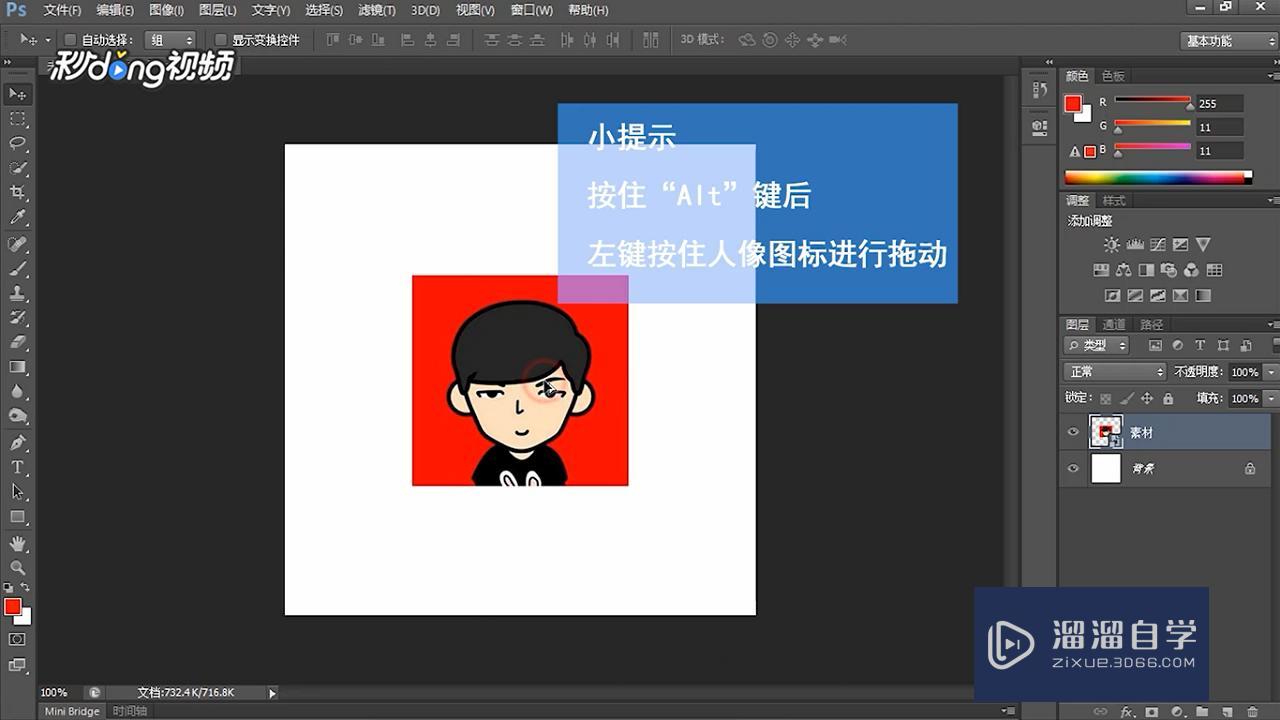Select the Zoom tool

16,568
